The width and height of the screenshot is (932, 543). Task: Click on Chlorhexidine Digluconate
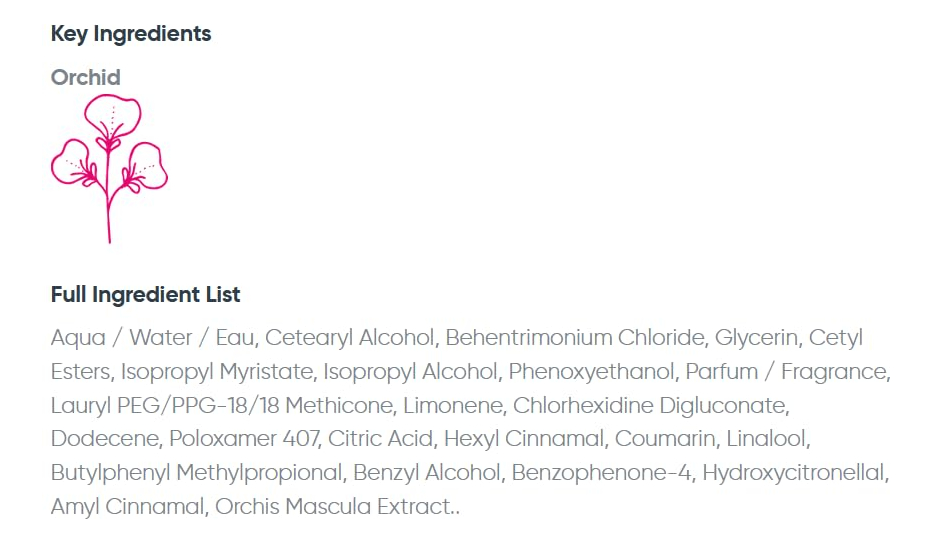click(650, 406)
